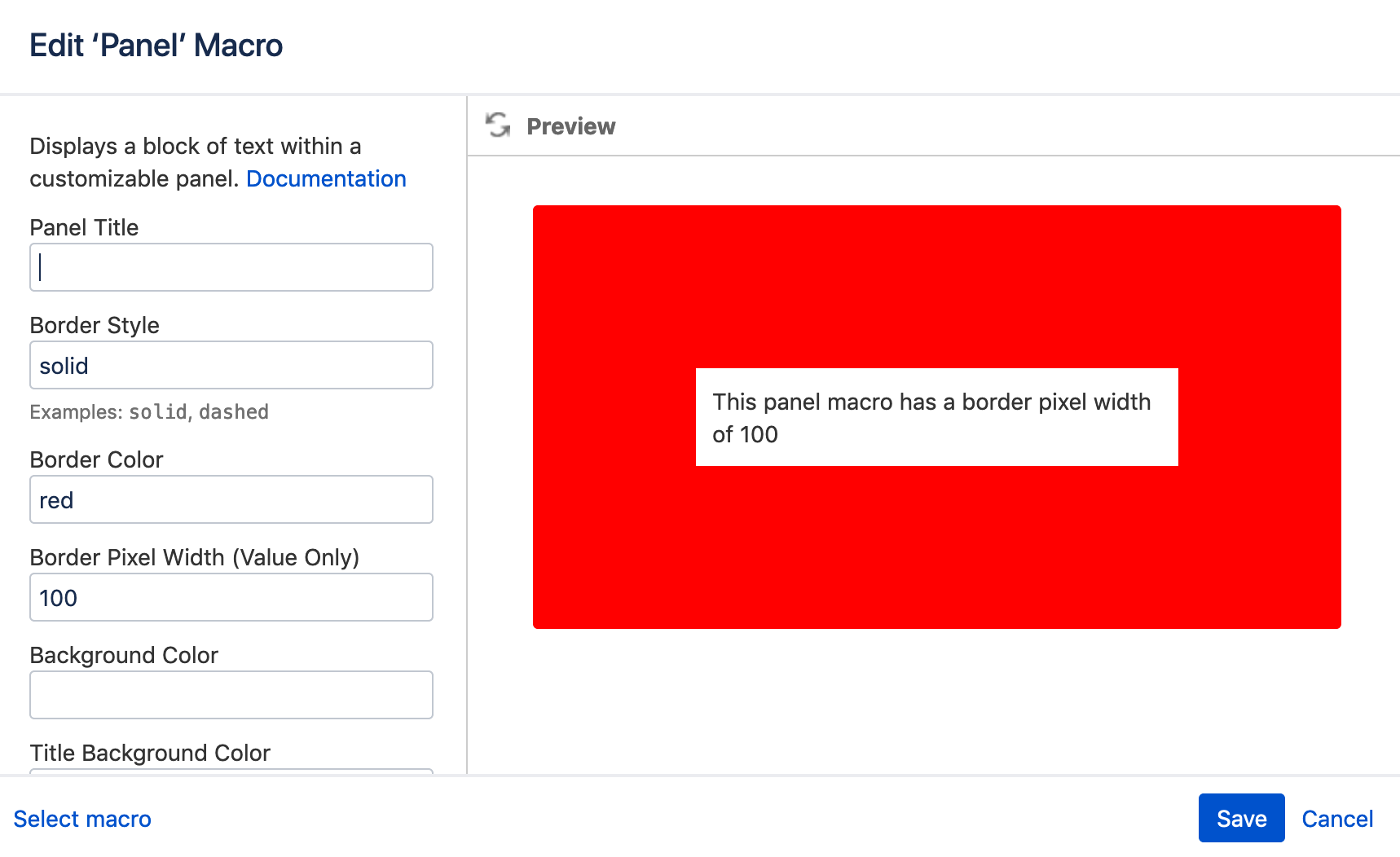Select the Border Pixel Width field showing 100
The width and height of the screenshot is (1400, 857).
231,597
